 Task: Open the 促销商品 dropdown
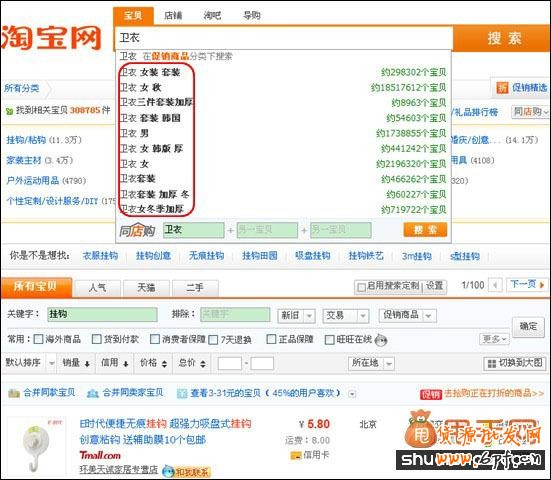pyautogui.click(x=408, y=315)
